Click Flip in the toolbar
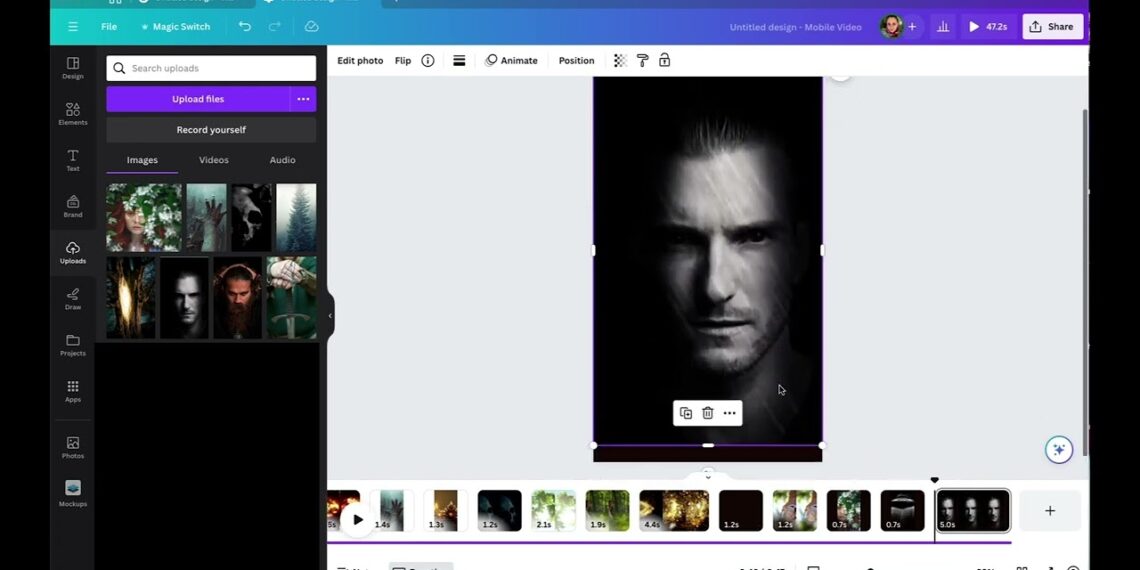1140x570 pixels. [x=403, y=61]
